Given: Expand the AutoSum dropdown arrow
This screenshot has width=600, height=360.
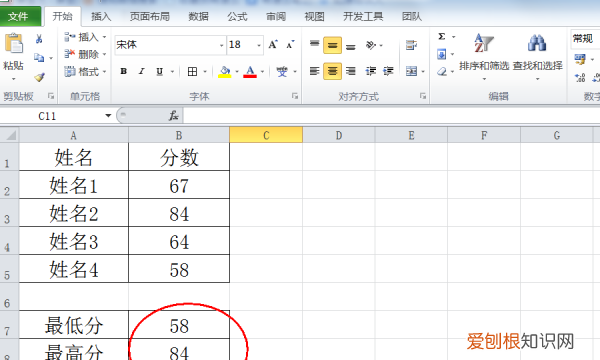Looking at the screenshot, I should click(453, 37).
